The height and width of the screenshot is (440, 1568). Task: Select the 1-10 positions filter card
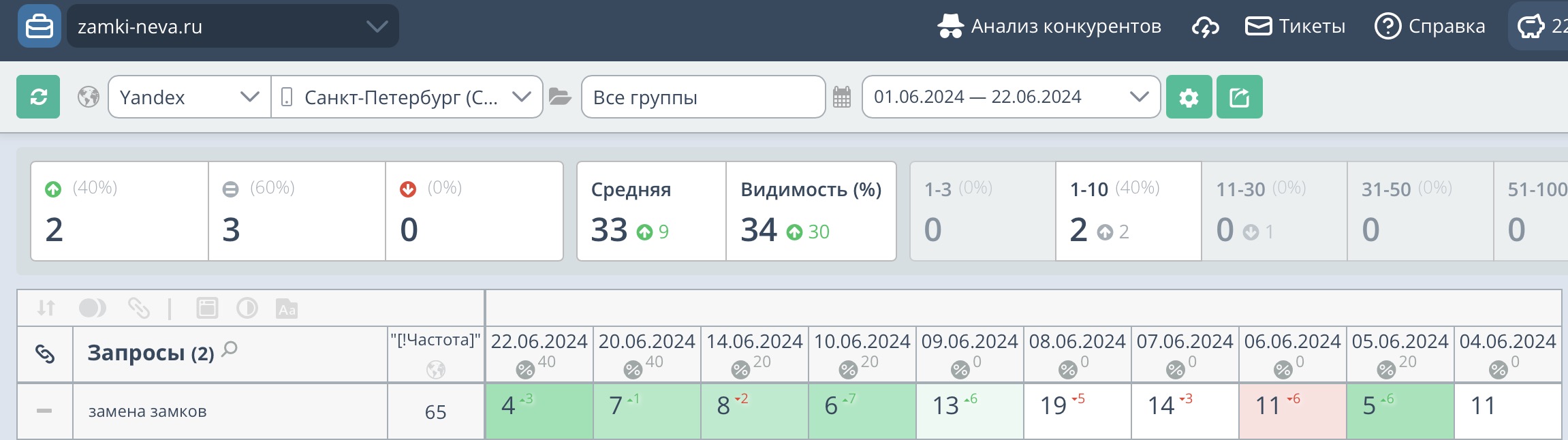point(1128,211)
